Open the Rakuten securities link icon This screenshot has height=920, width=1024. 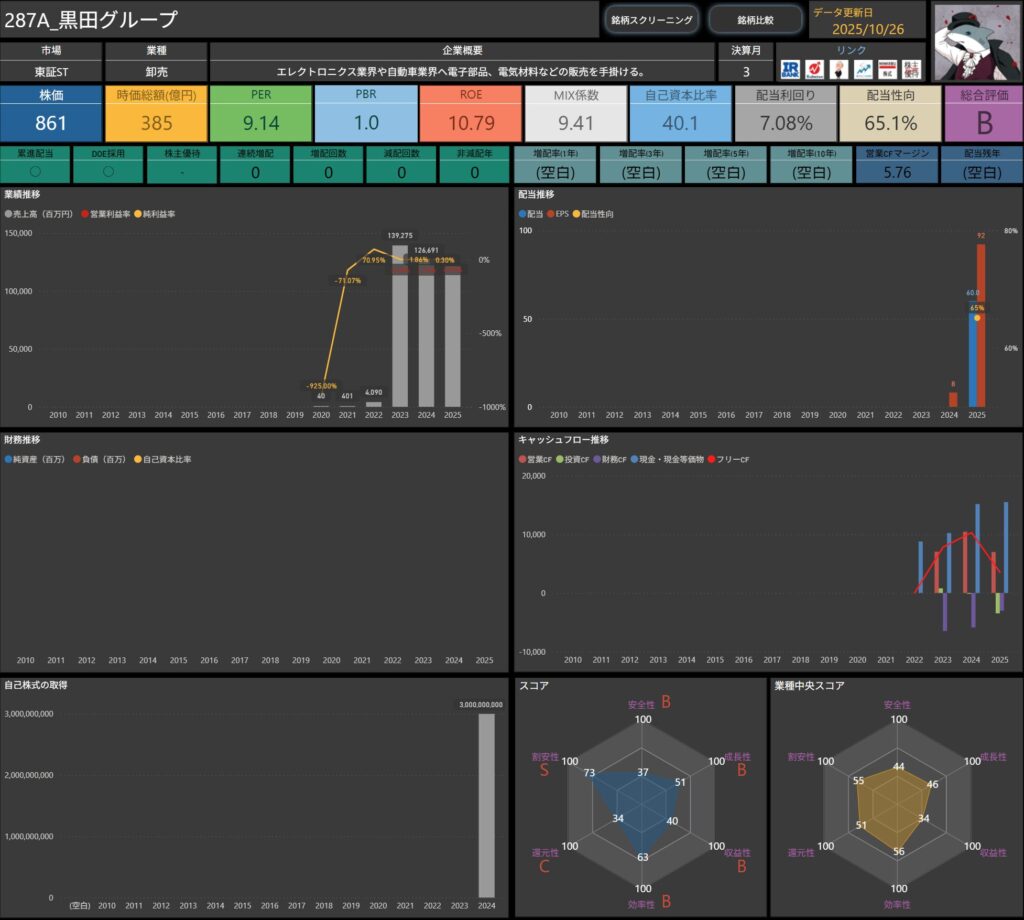click(814, 69)
